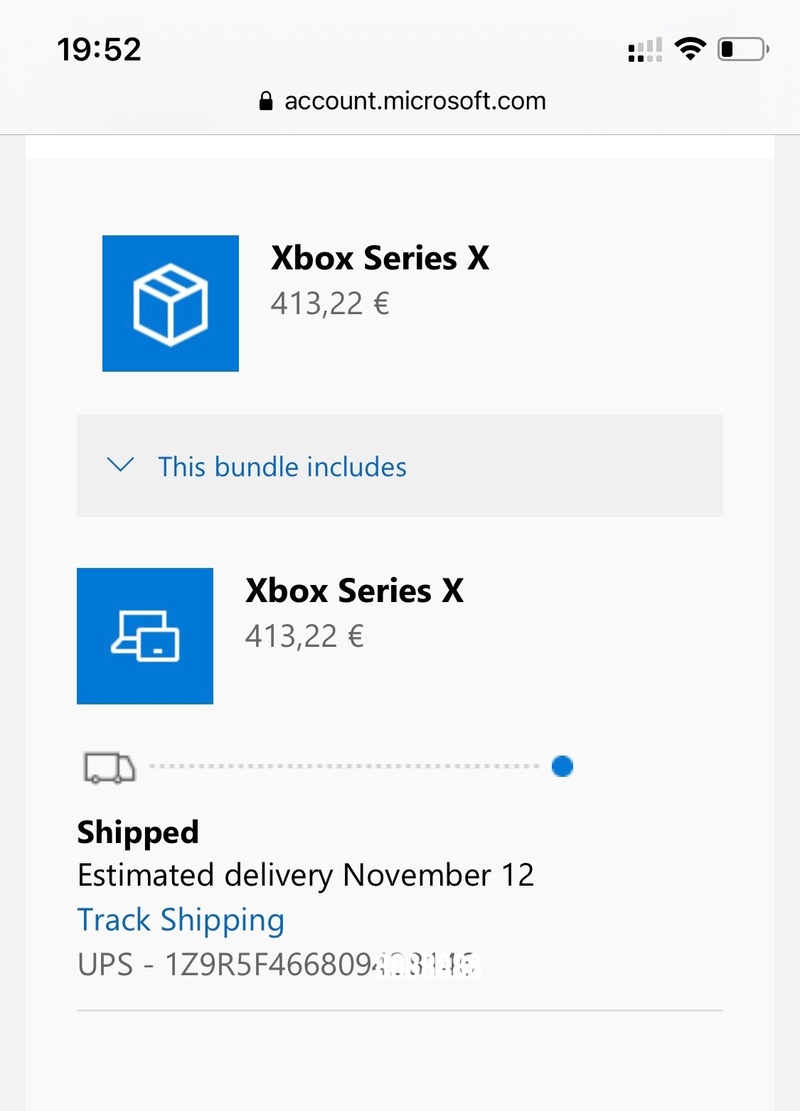800x1111 pixels.
Task: Tap the price below the first Xbox title
Action: (x=329, y=303)
